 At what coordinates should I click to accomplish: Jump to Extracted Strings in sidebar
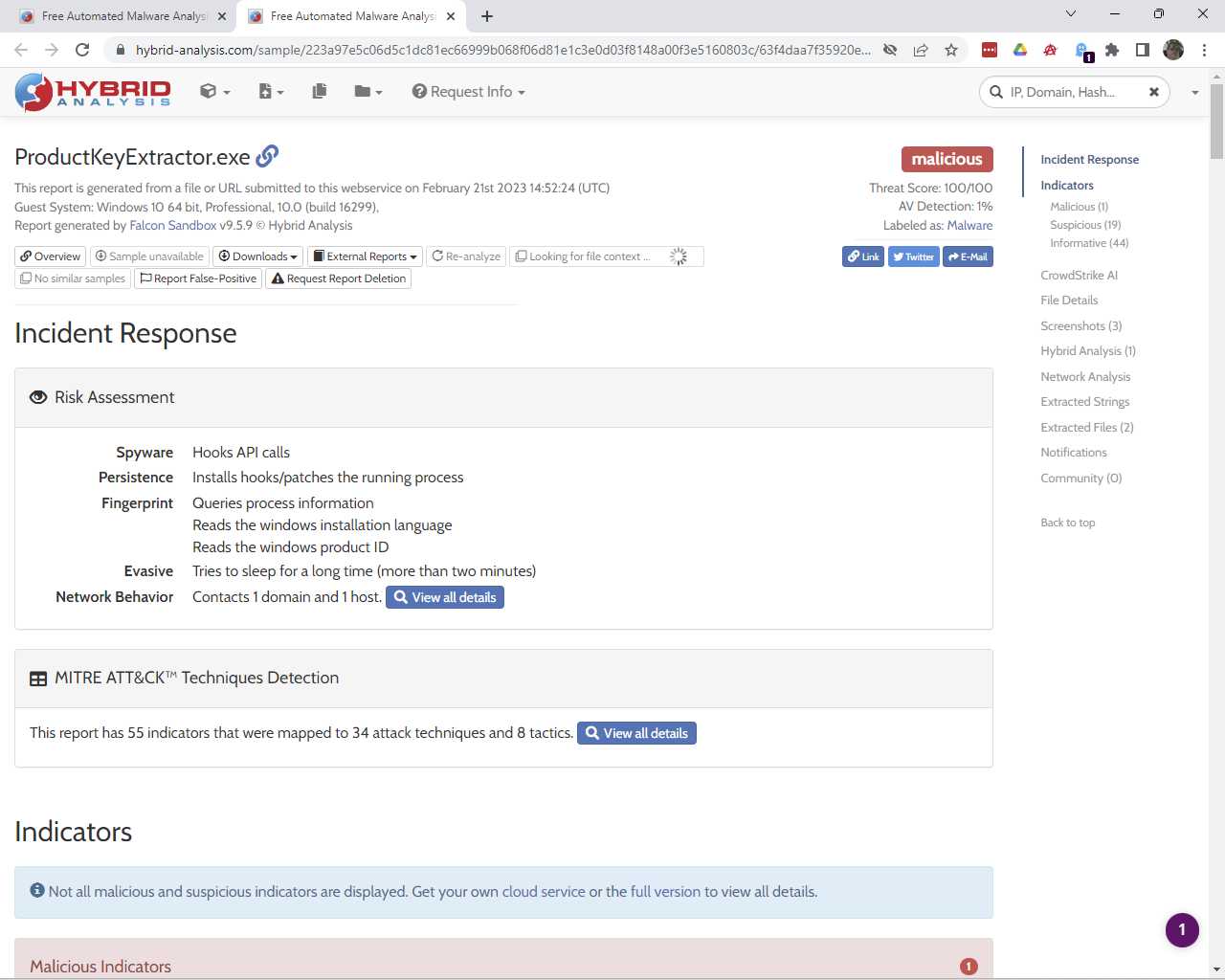pyautogui.click(x=1084, y=402)
